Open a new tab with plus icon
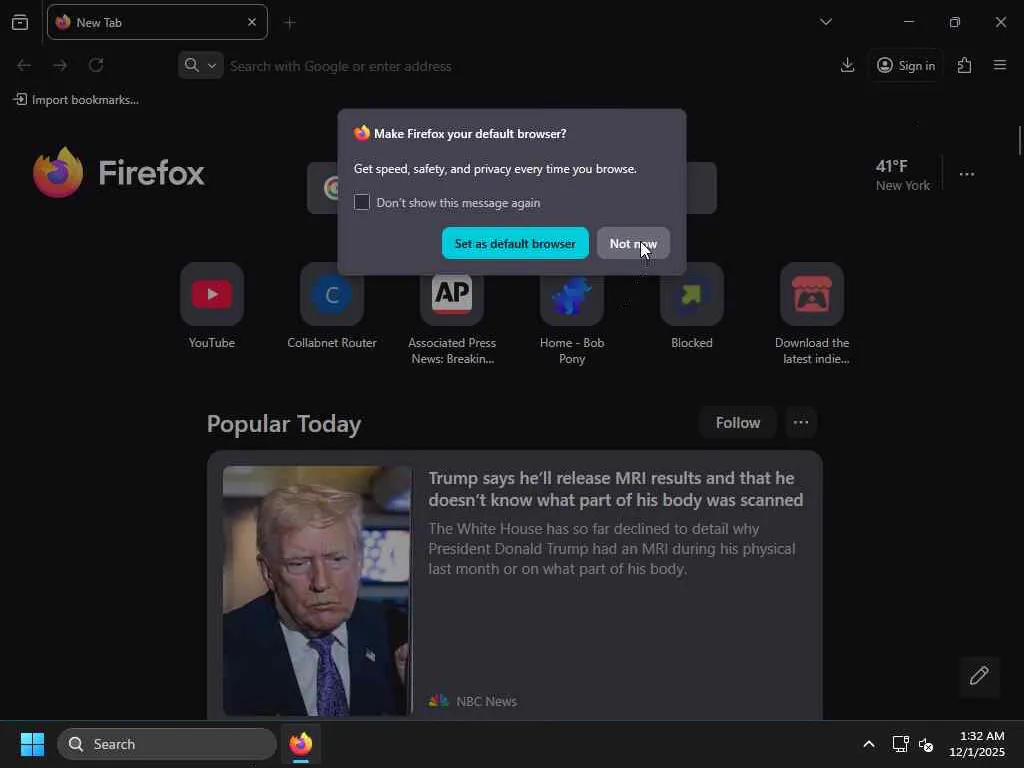The image size is (1024, 768). pyautogui.click(x=290, y=23)
